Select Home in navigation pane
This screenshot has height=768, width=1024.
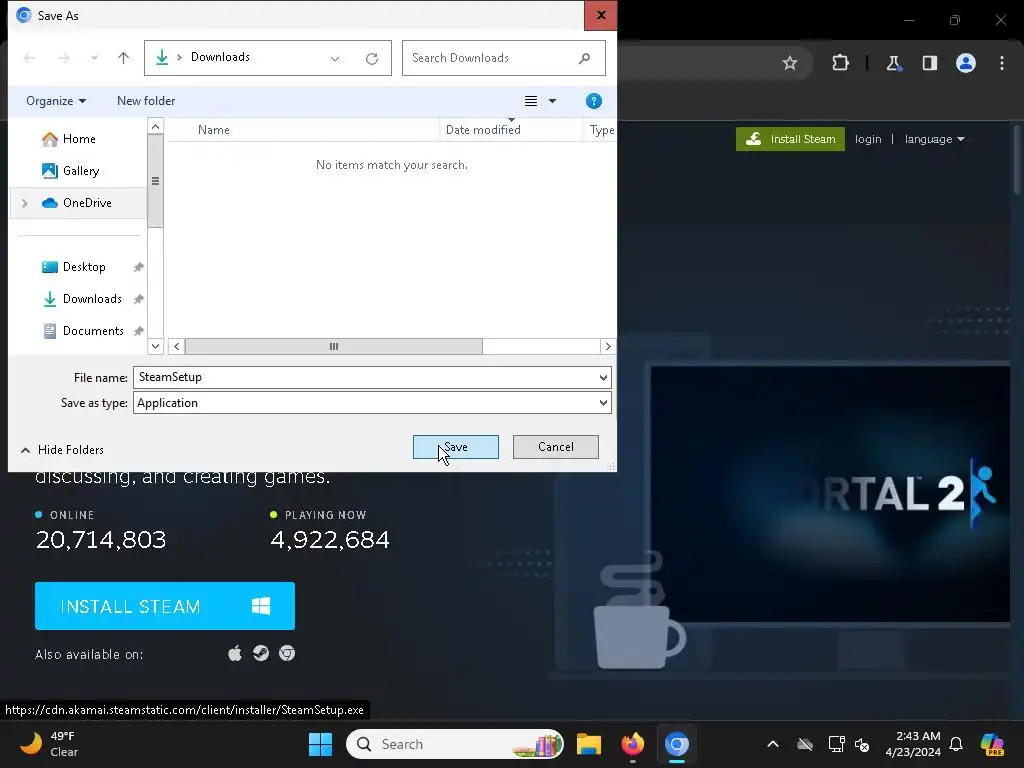click(78, 138)
